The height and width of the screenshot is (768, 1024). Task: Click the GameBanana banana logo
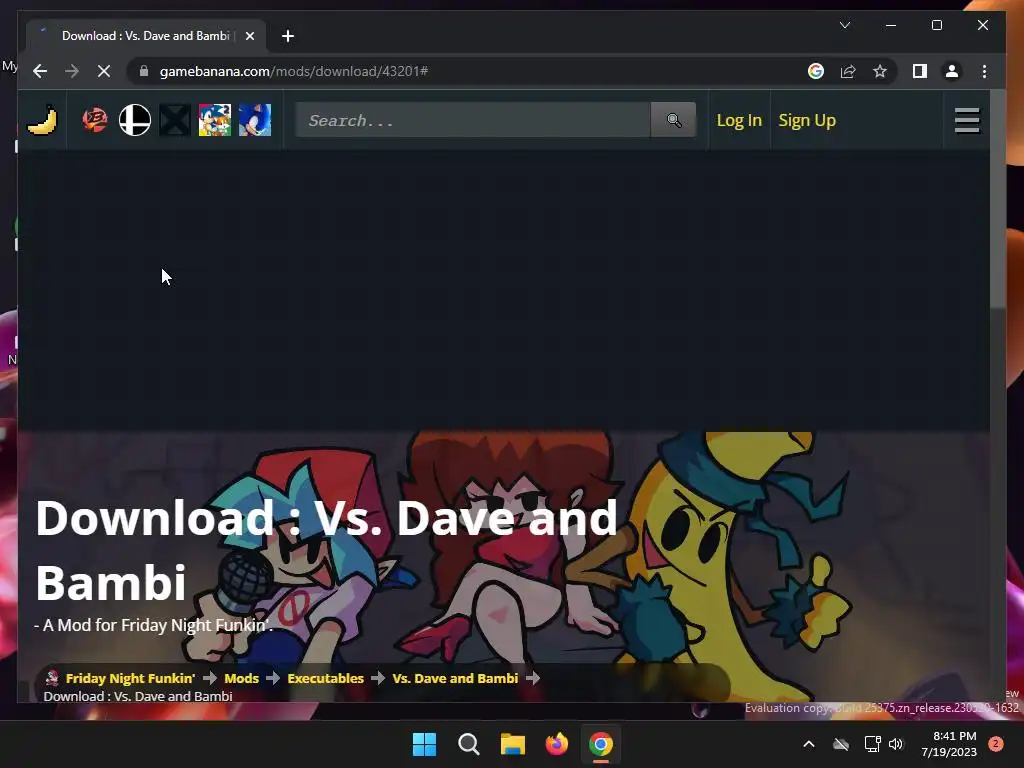[x=42, y=120]
